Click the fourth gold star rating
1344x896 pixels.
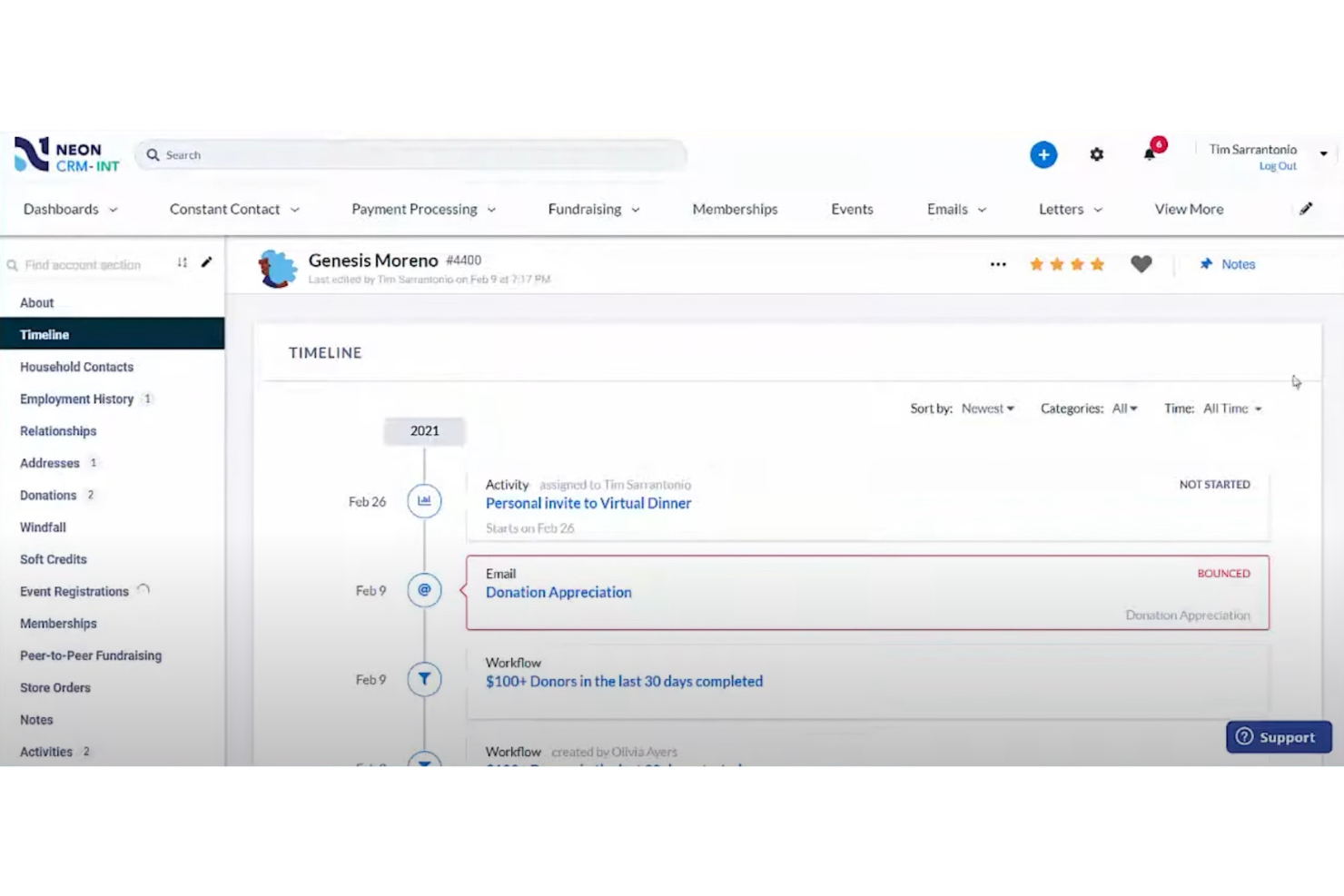click(x=1097, y=264)
